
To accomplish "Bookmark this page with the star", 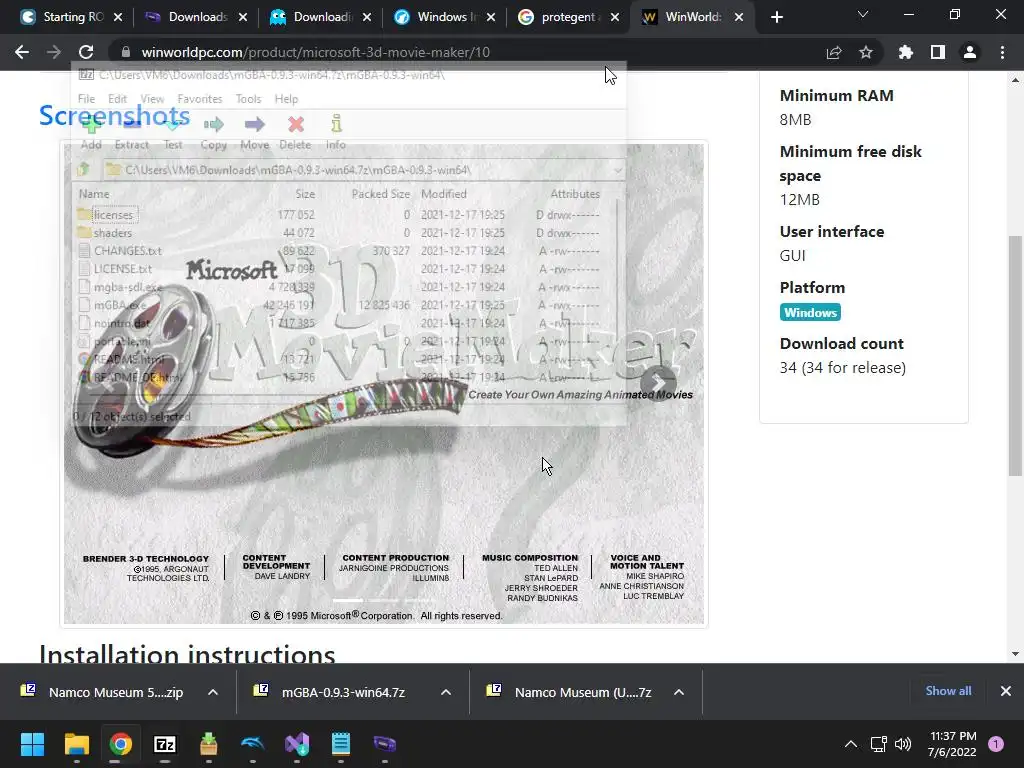I will [866, 52].
